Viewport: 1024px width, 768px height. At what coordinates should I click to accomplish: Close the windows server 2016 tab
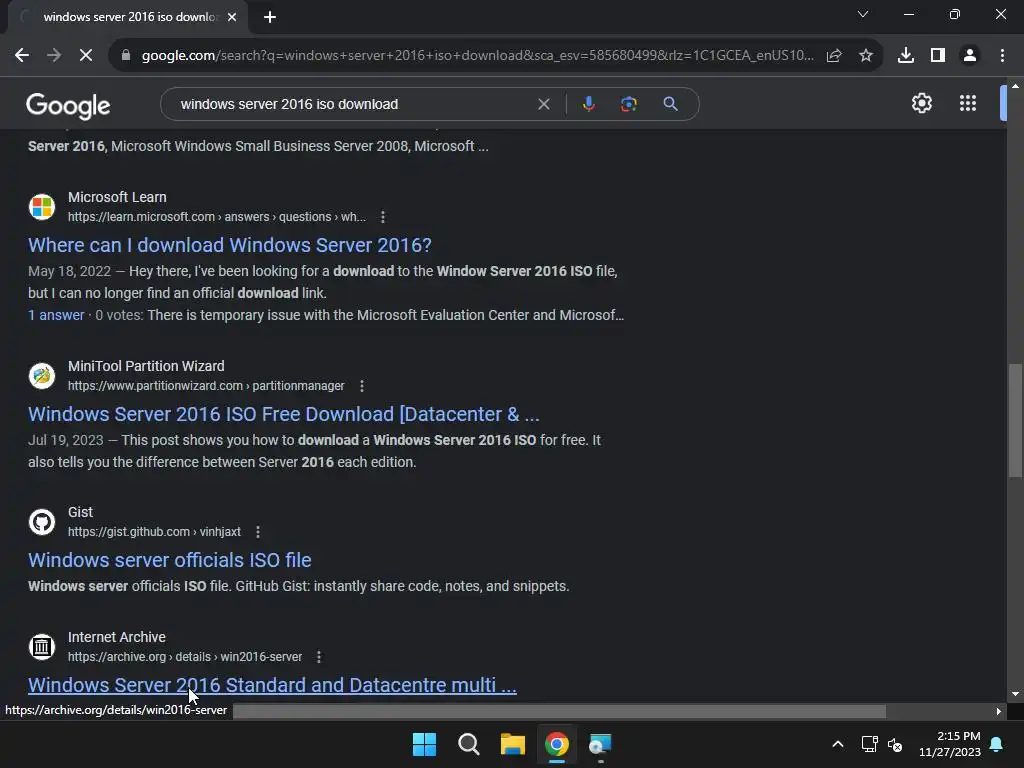[x=232, y=17]
